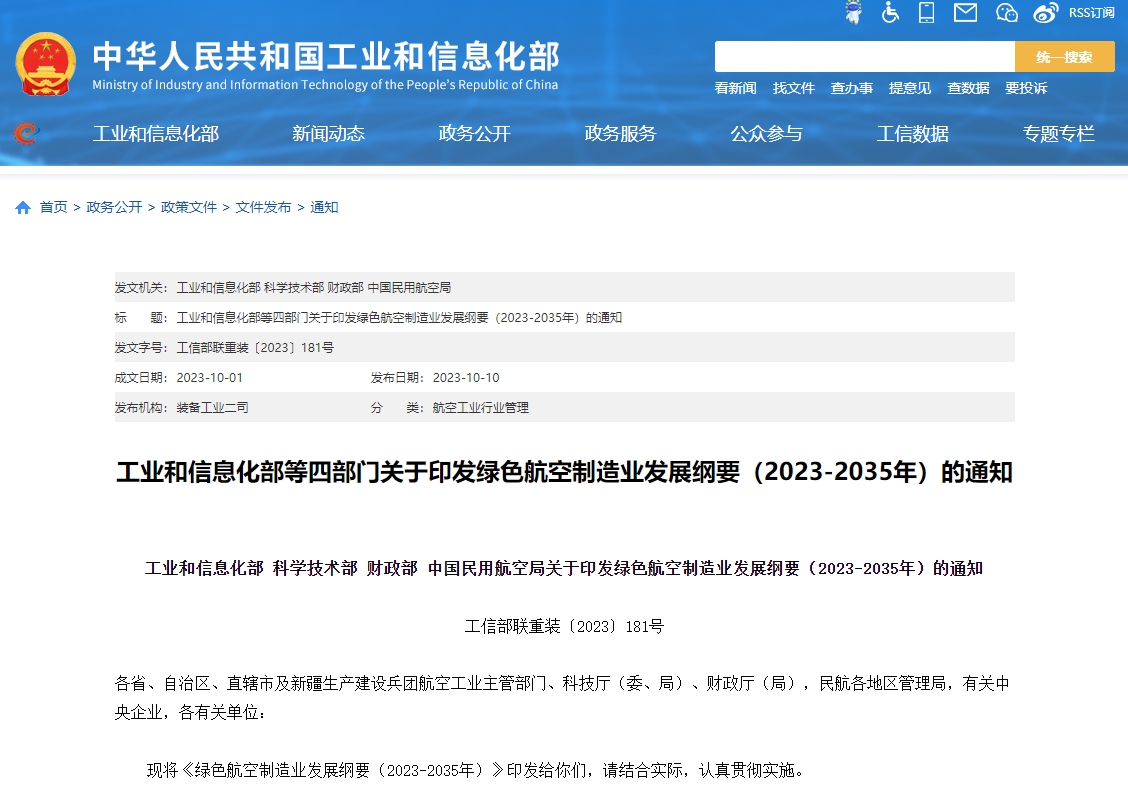
Task: Click the 统一搜索 button
Action: coord(1065,57)
